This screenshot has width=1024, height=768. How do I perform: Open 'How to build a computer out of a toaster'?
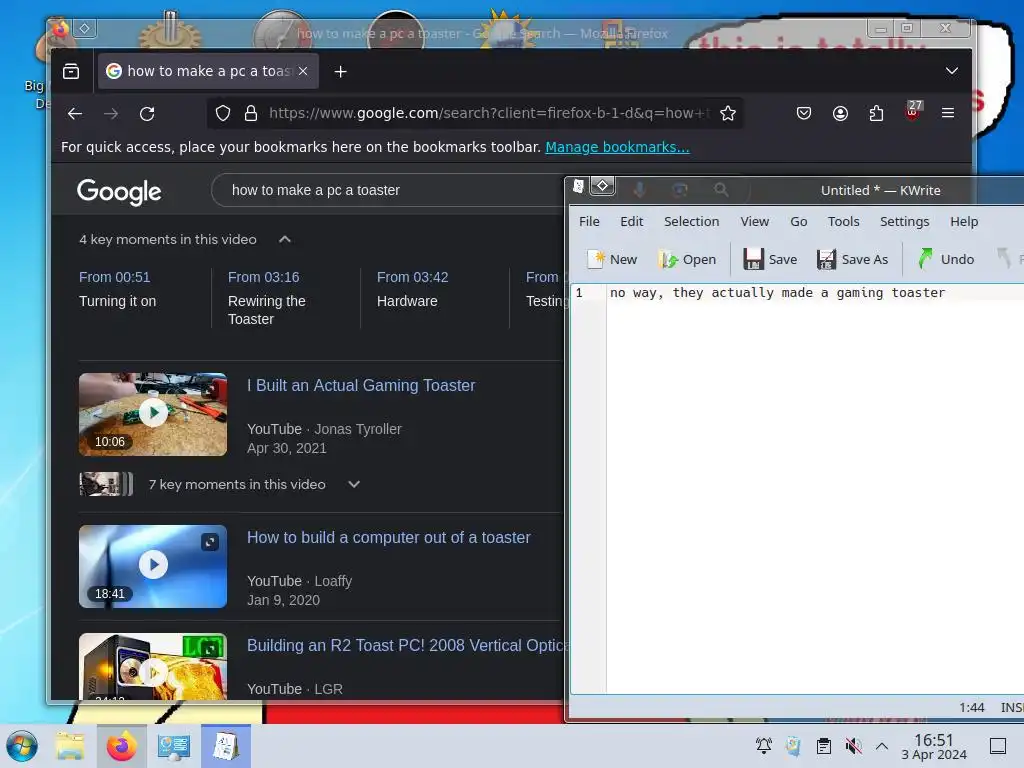(389, 537)
